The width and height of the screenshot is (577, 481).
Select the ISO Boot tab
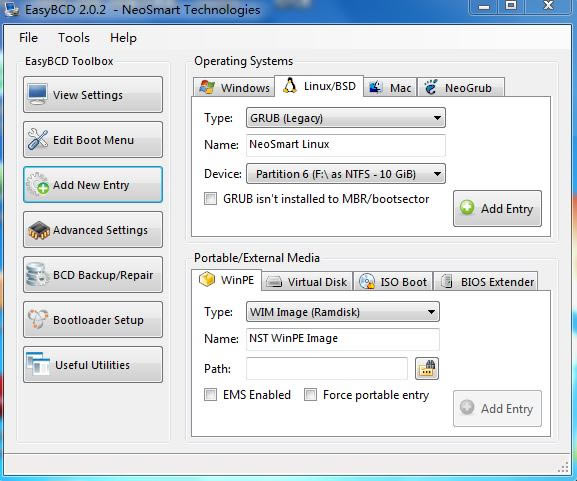pos(393,282)
